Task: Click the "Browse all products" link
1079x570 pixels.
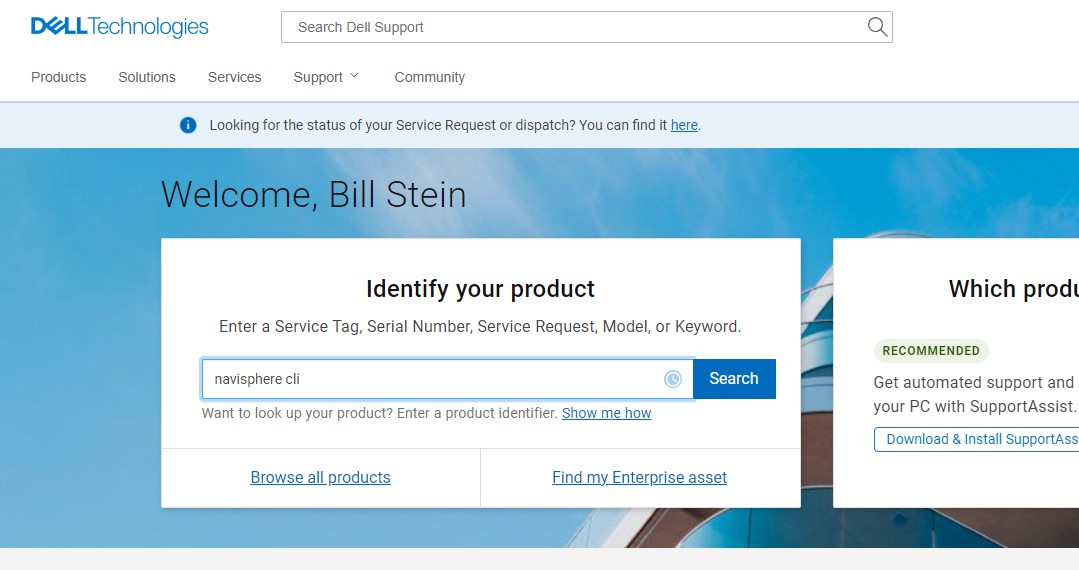Action: pyautogui.click(x=320, y=478)
